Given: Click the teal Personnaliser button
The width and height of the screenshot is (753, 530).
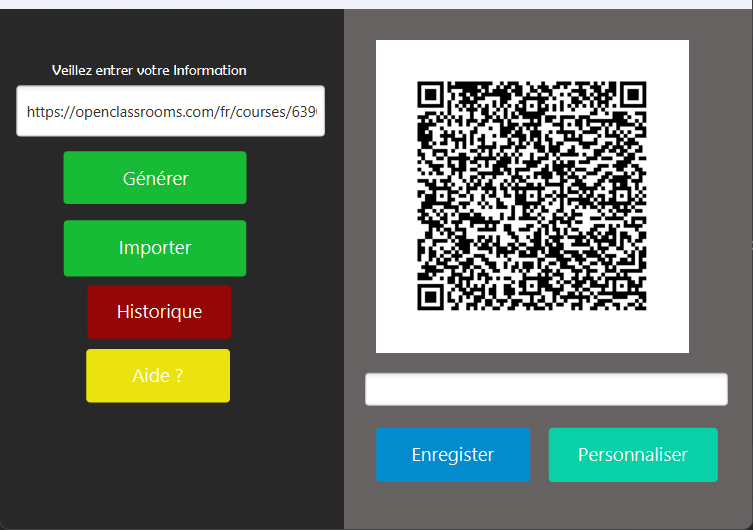Looking at the screenshot, I should click(x=632, y=455).
